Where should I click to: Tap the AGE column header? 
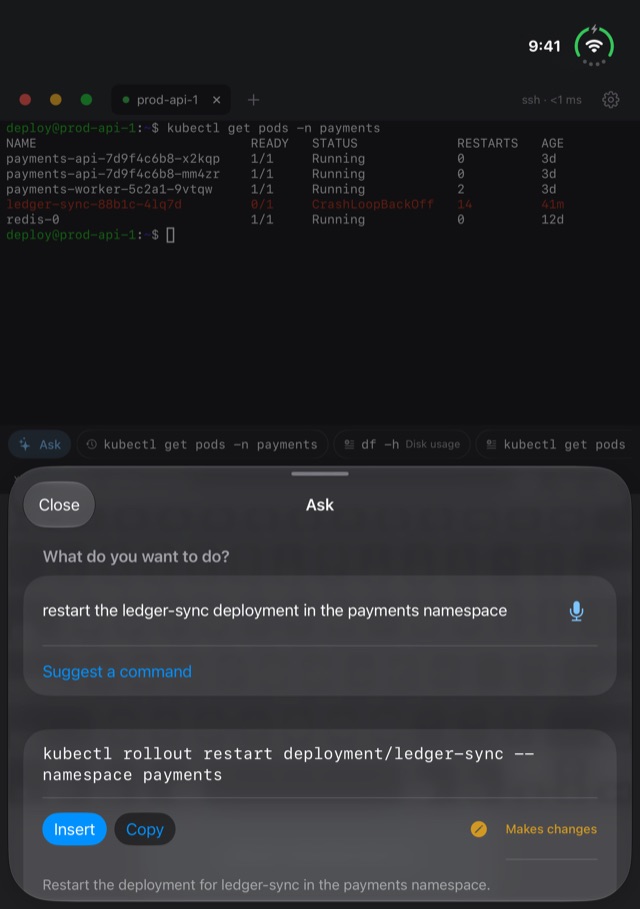552,143
